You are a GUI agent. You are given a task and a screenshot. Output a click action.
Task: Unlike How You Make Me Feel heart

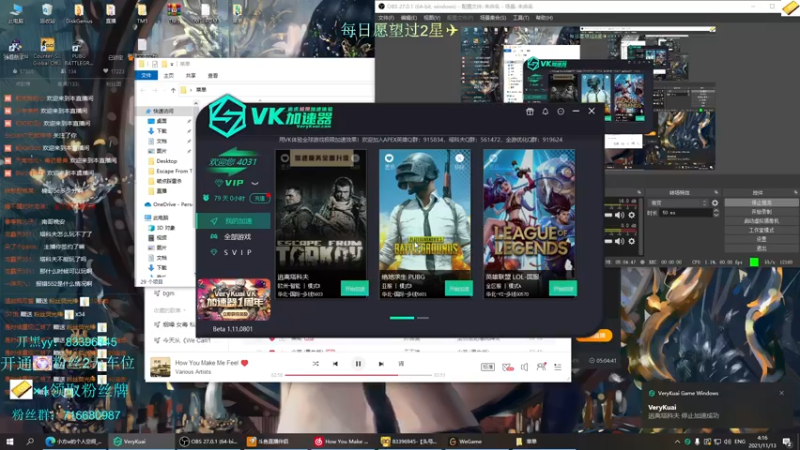pos(244,363)
